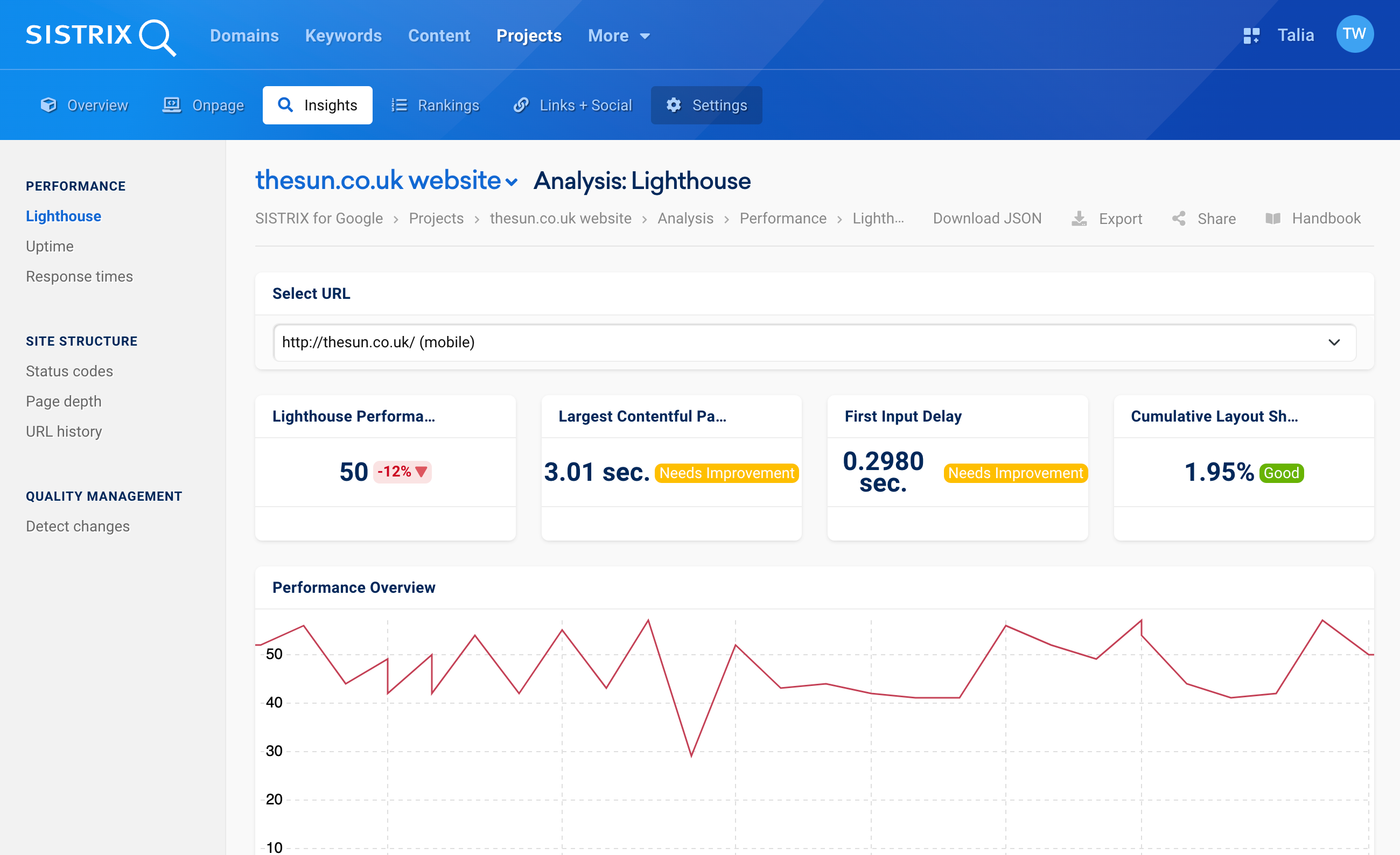Open the Projects menu
Screen dimensions: 1400x855
(528, 36)
